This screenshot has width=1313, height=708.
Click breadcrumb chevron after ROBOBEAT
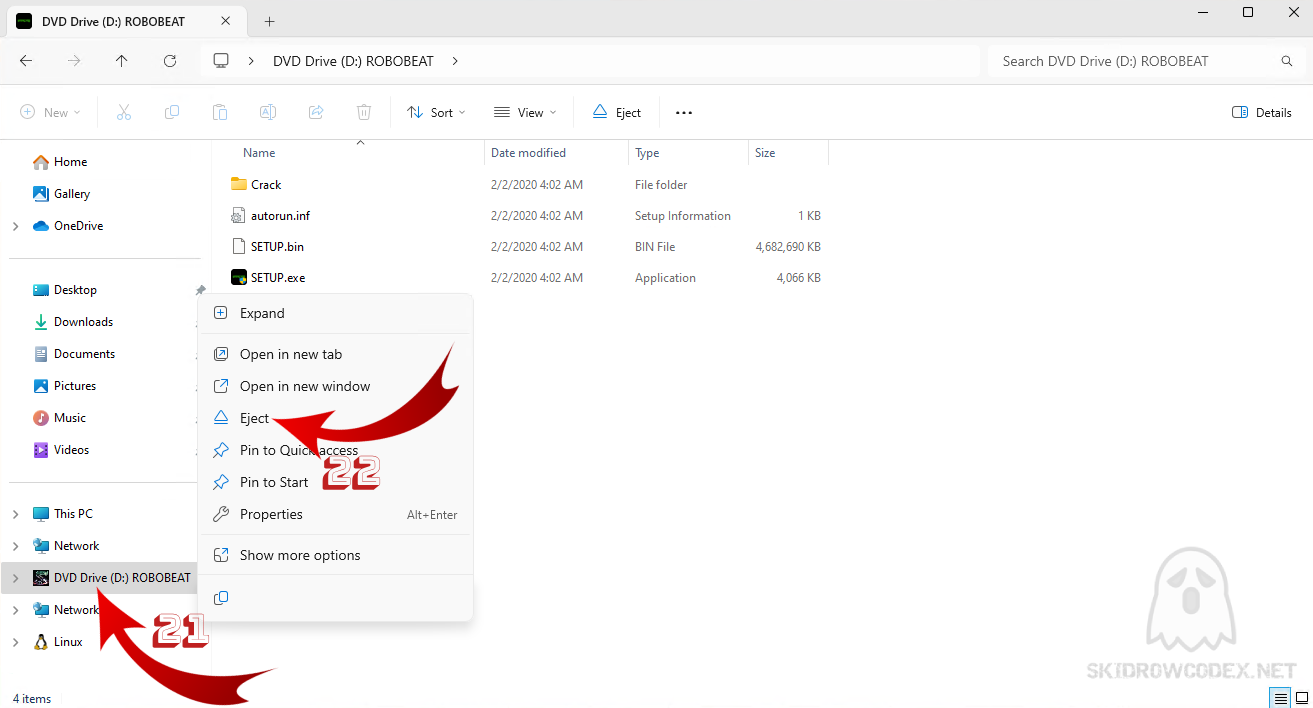coord(455,61)
